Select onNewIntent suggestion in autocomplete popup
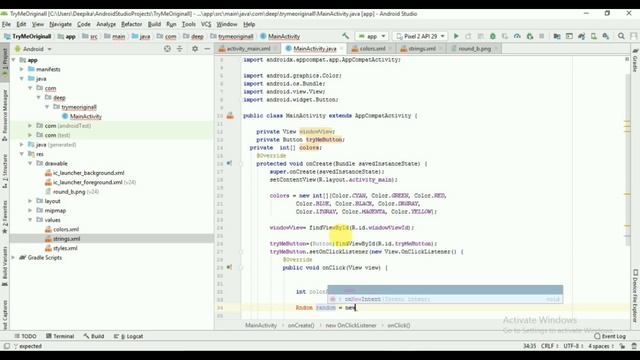 tap(445, 299)
